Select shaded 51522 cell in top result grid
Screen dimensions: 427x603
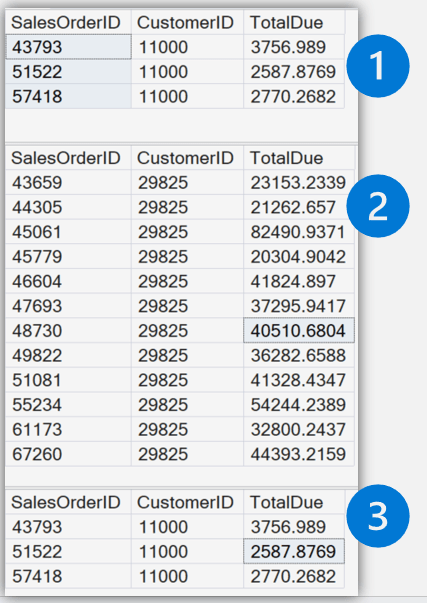68,72
